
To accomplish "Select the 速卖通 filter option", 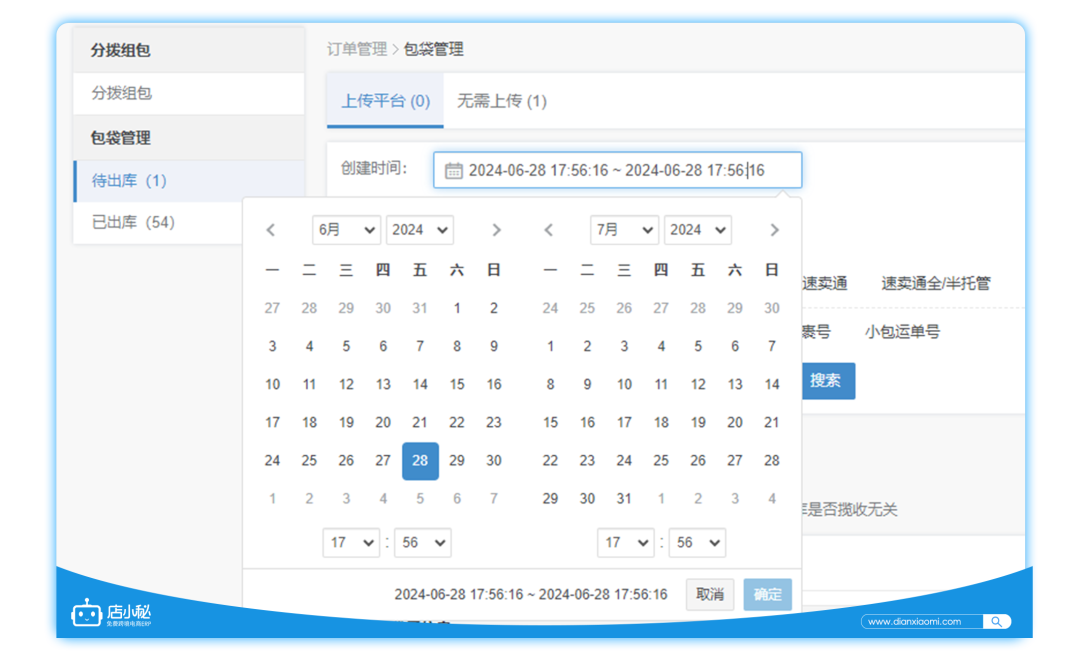I will (827, 282).
